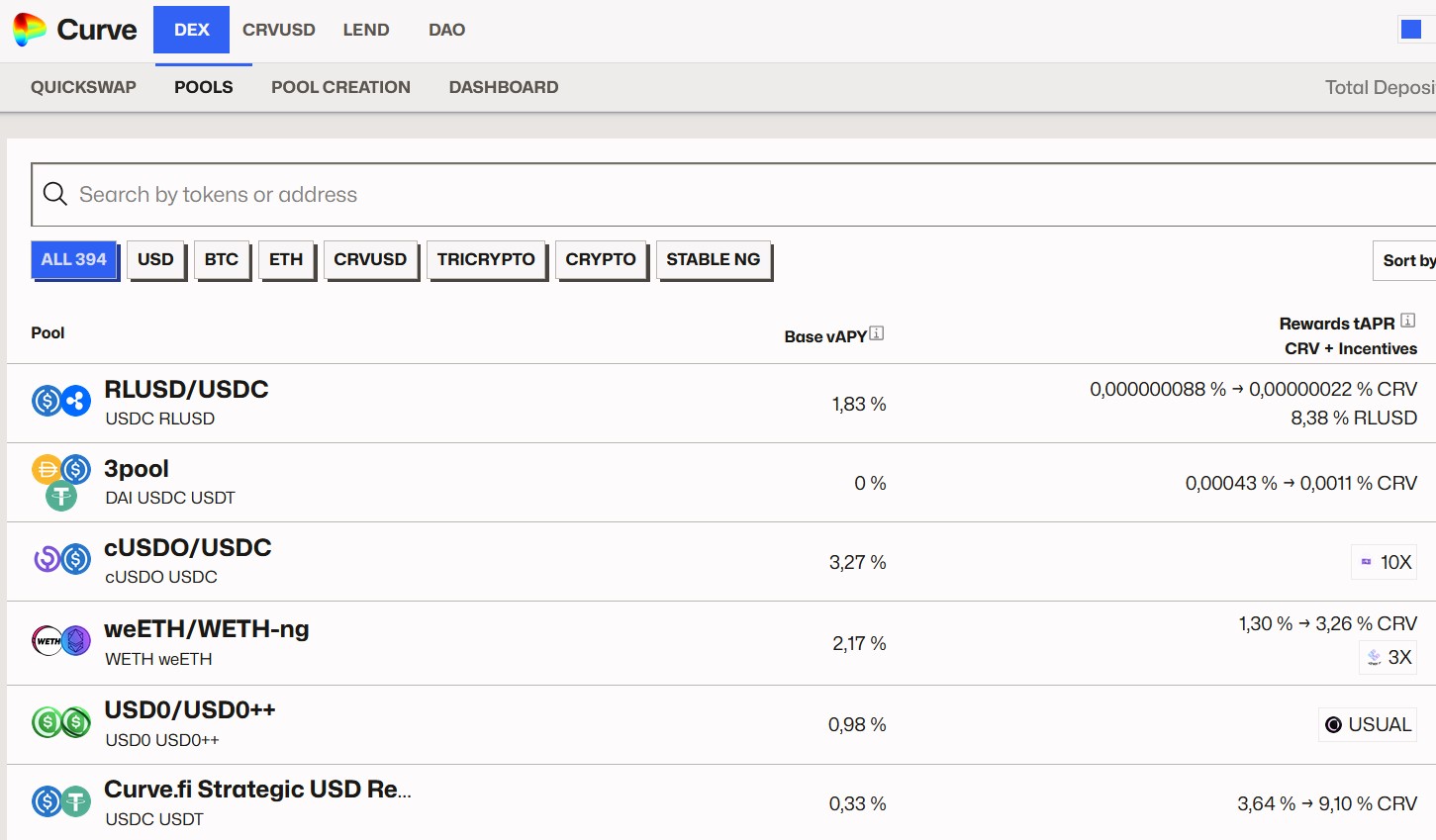Open the Sort by dropdown
1436x840 pixels.
[1407, 260]
